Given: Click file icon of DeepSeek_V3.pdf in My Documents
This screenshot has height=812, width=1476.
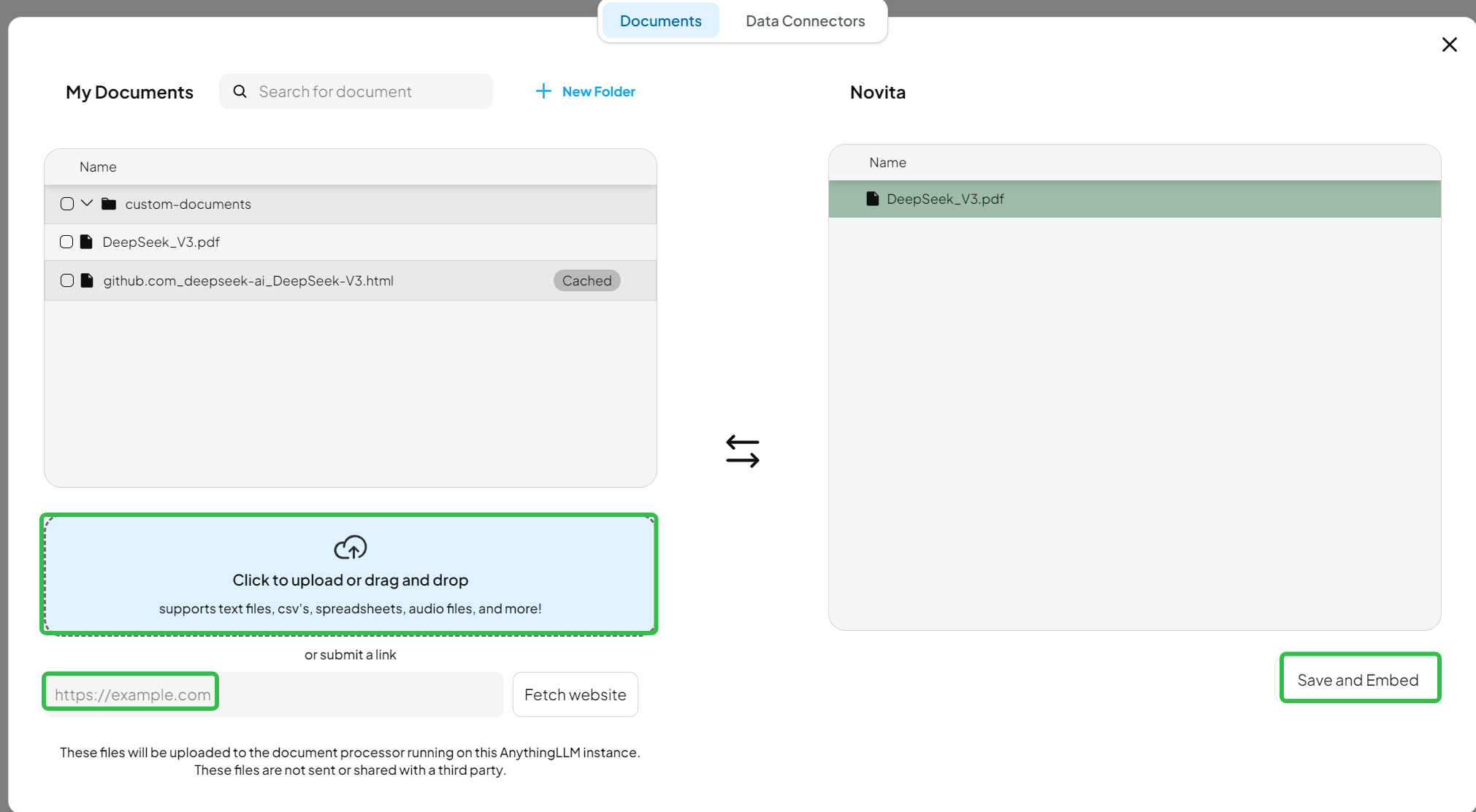Looking at the screenshot, I should point(86,242).
